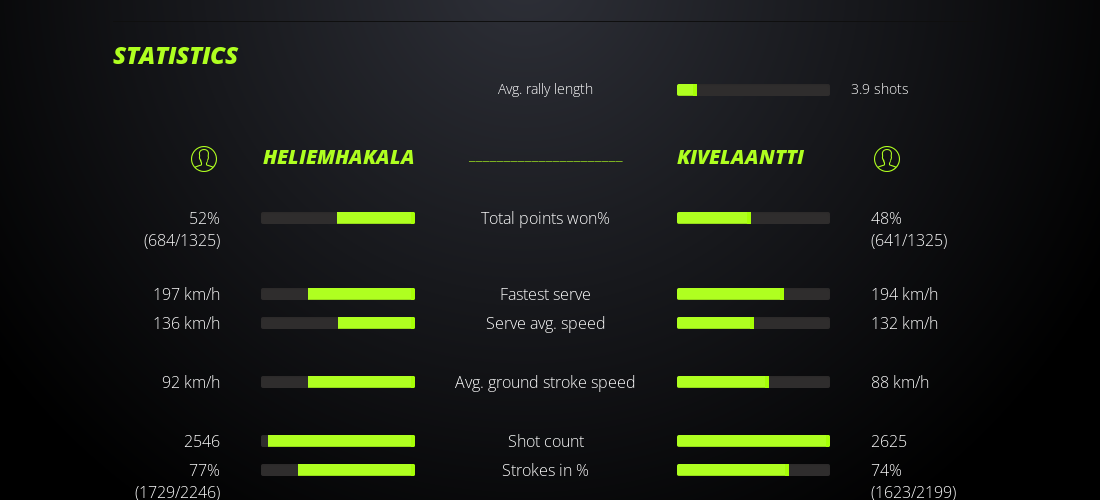This screenshot has height=500, width=1100.
Task: Click Heliemhakala's Avg. ground stroke speed bar
Action: click(338, 382)
